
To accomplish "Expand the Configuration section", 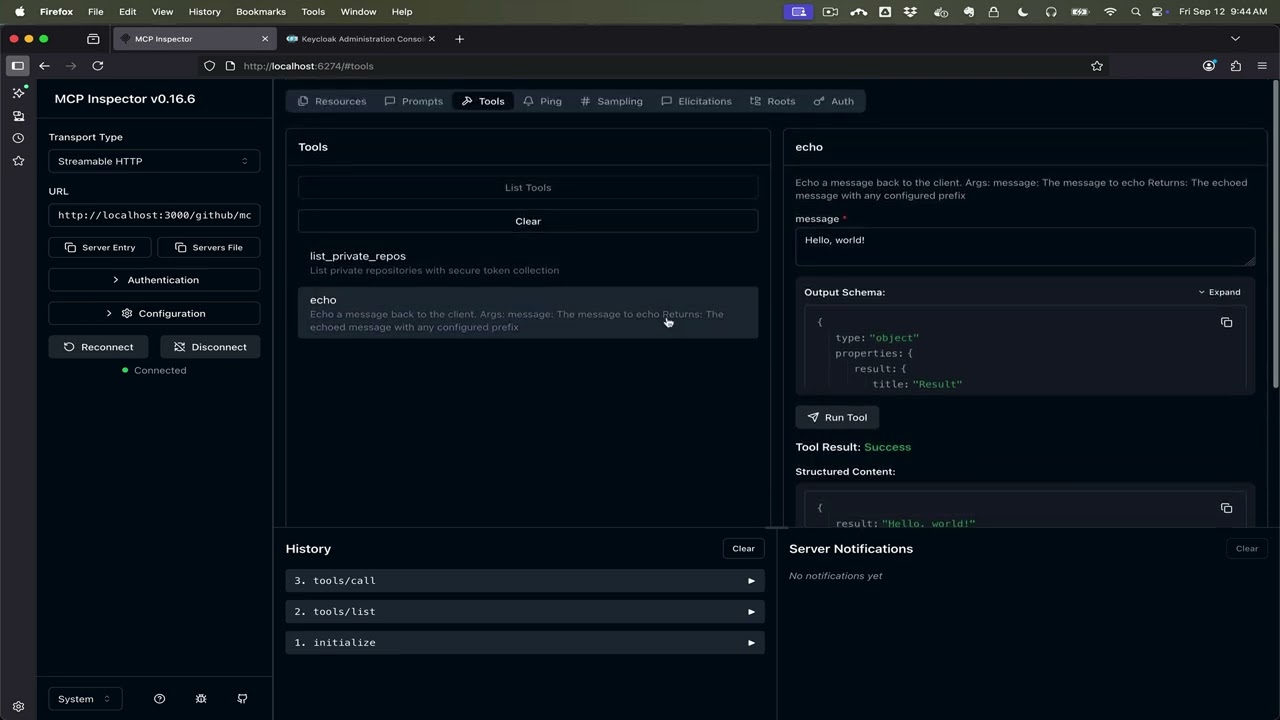I will point(154,313).
